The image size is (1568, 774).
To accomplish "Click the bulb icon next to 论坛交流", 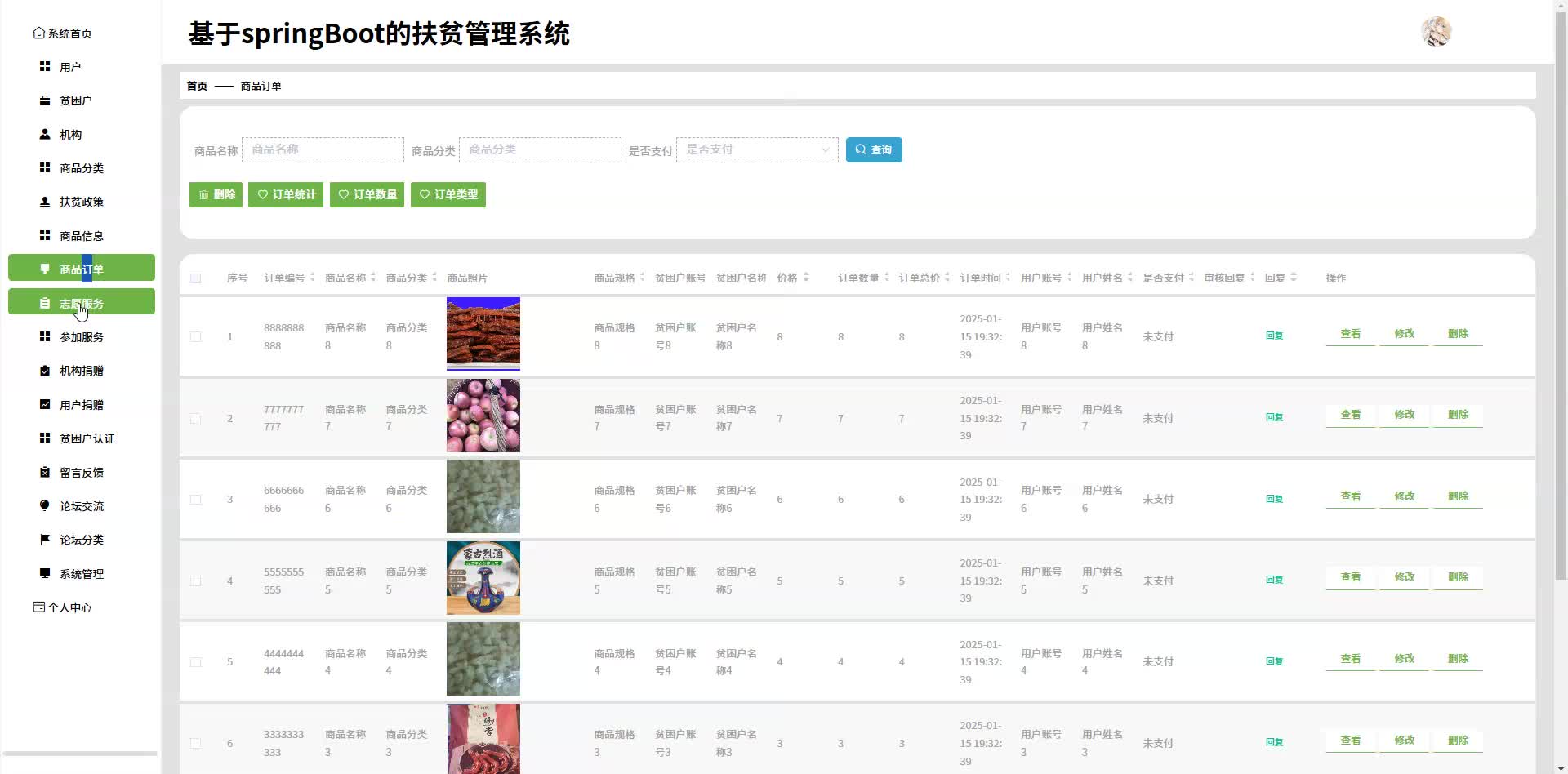I will 45,505.
